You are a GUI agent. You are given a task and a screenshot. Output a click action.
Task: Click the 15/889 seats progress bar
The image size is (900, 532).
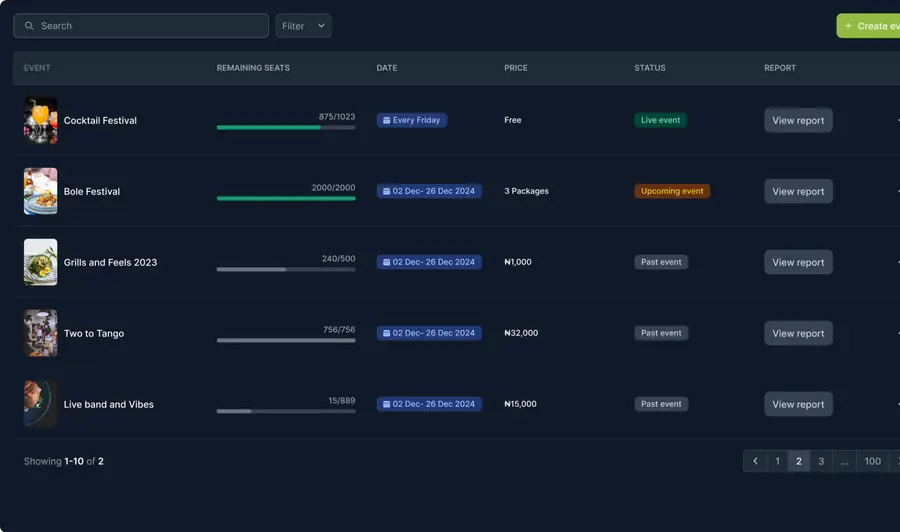[x=286, y=411]
